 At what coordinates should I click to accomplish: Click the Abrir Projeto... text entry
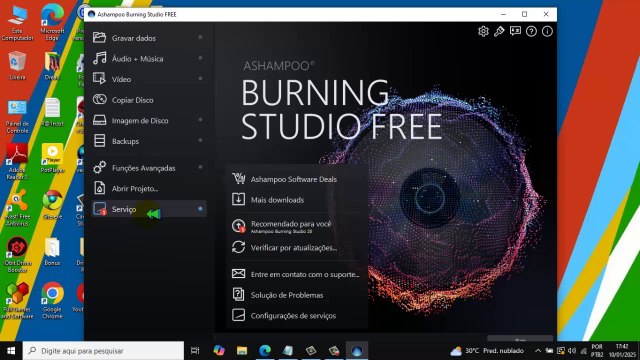[x=135, y=189]
